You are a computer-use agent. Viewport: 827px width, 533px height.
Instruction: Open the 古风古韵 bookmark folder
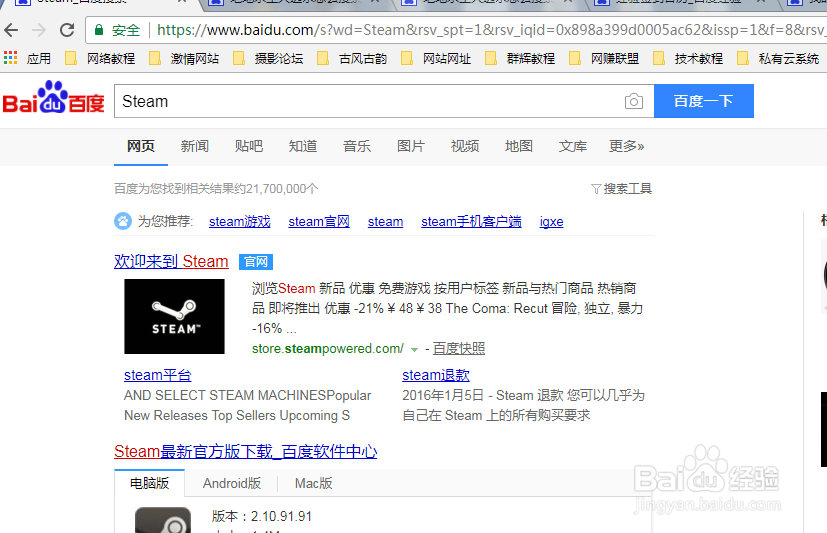point(352,58)
